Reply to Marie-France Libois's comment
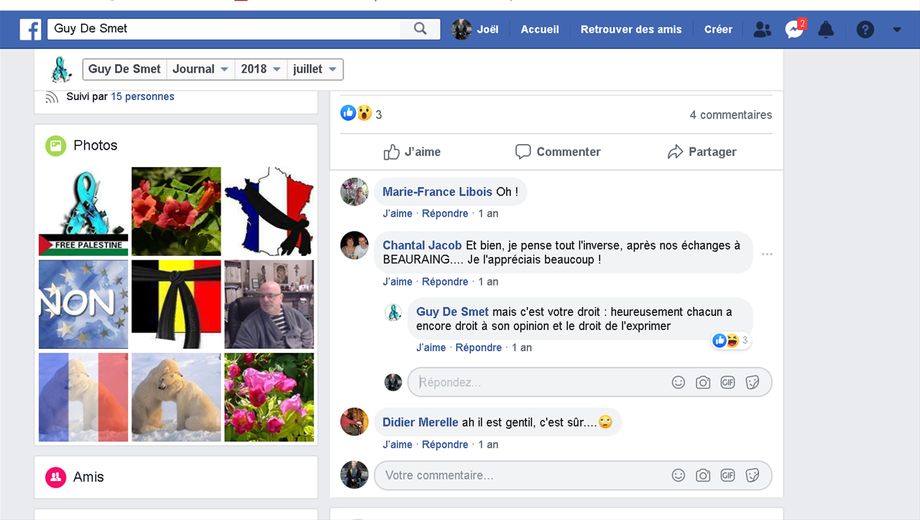Viewport: 920px width, 520px height. [x=445, y=214]
